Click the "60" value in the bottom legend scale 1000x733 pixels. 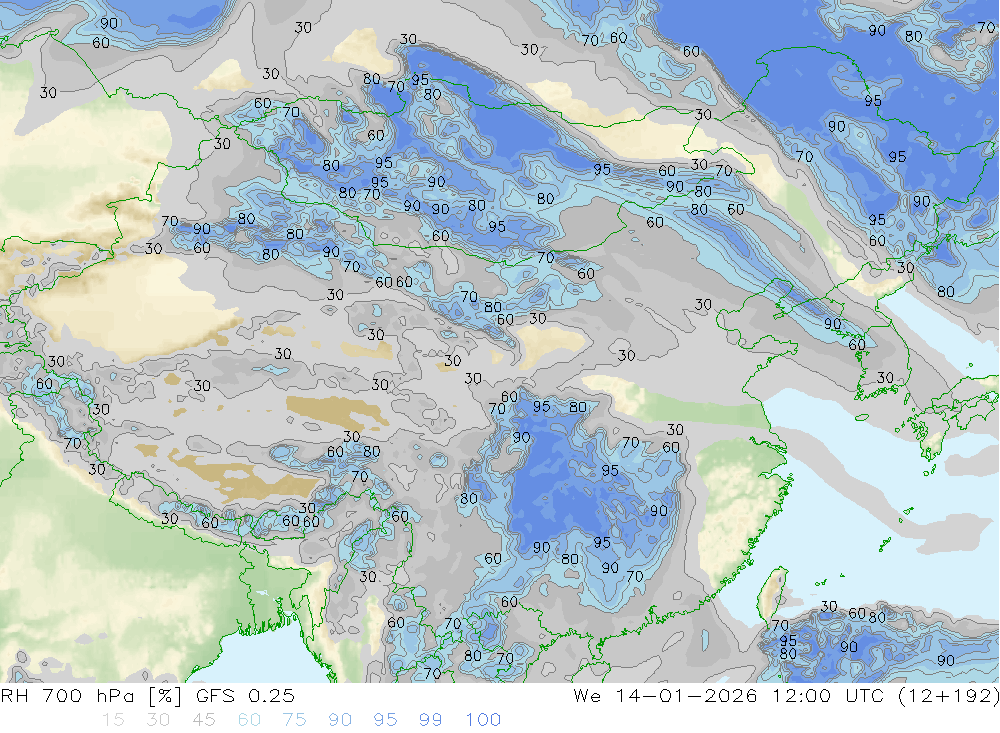point(249,720)
